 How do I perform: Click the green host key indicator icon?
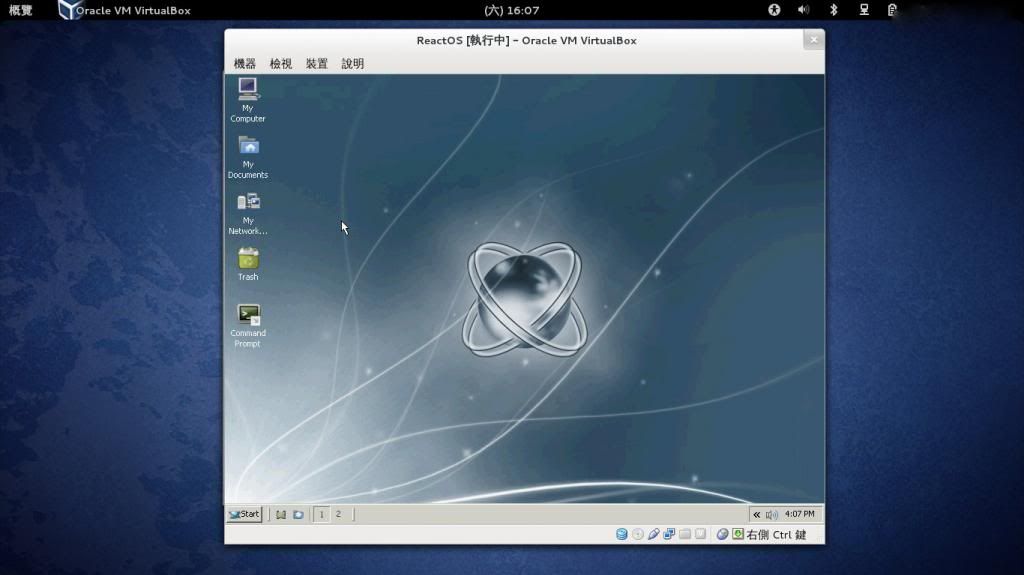click(x=738, y=534)
